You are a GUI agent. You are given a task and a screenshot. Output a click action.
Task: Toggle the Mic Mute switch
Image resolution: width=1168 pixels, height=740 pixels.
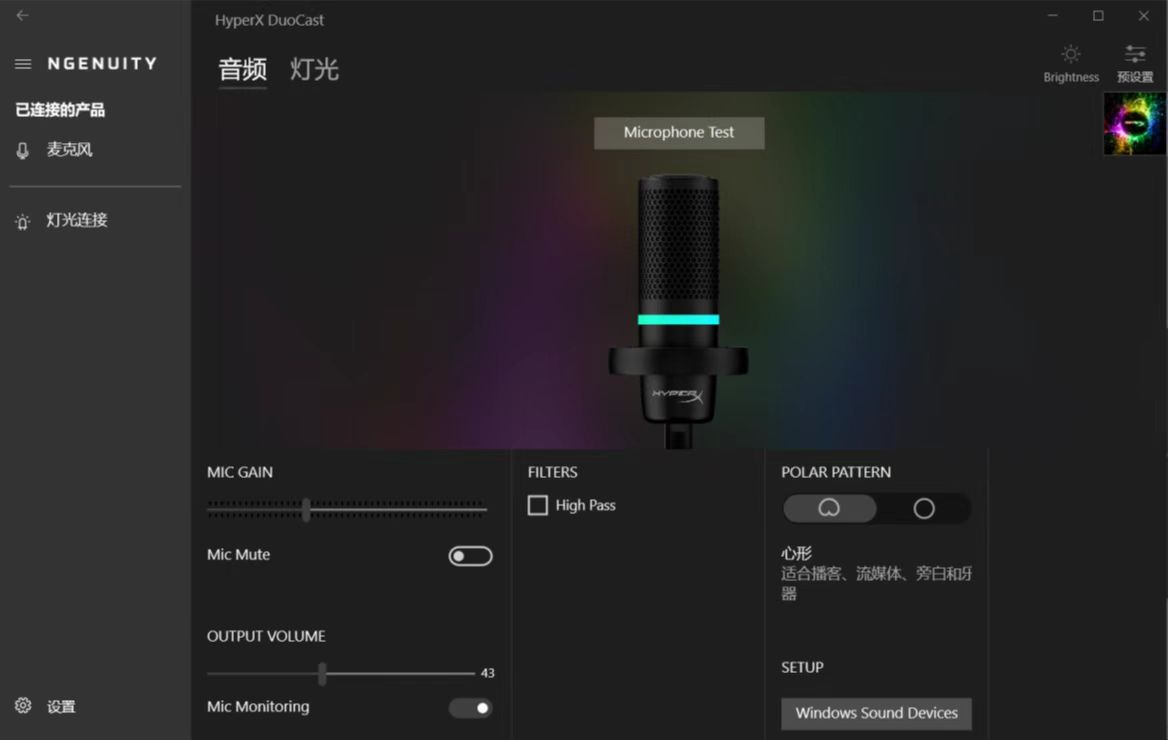[x=470, y=556]
